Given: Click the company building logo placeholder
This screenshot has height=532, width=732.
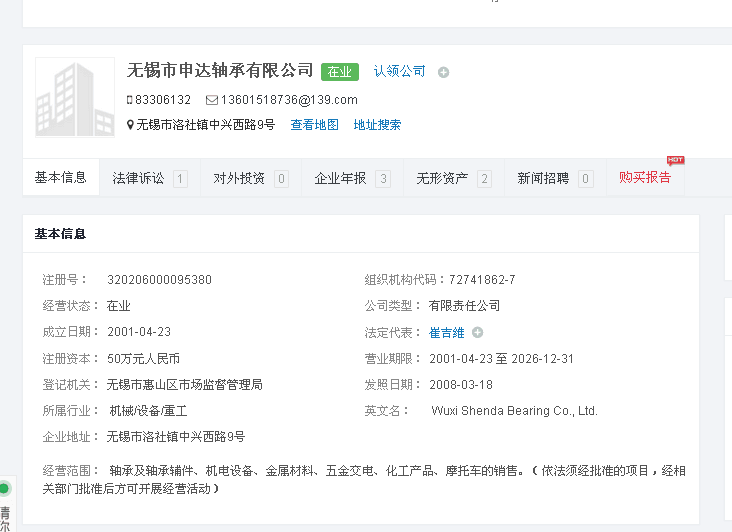Looking at the screenshot, I should point(75,97).
